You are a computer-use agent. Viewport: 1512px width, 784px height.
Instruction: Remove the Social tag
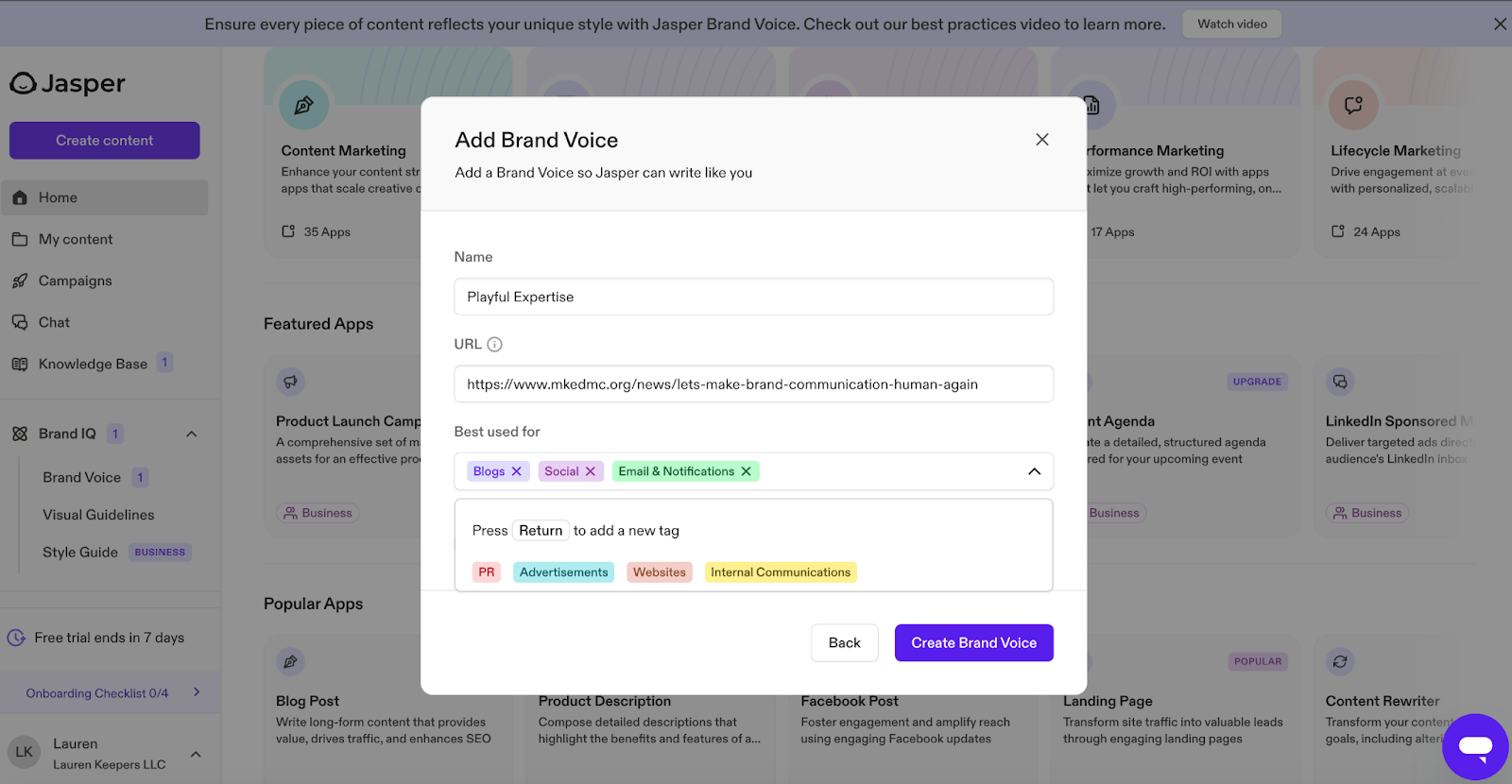click(x=590, y=471)
